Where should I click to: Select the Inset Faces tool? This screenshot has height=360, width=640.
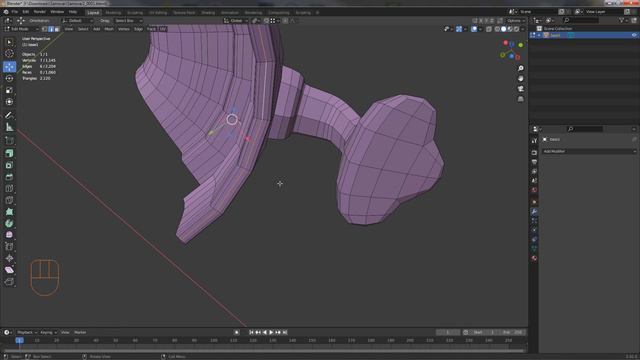(x=9, y=165)
